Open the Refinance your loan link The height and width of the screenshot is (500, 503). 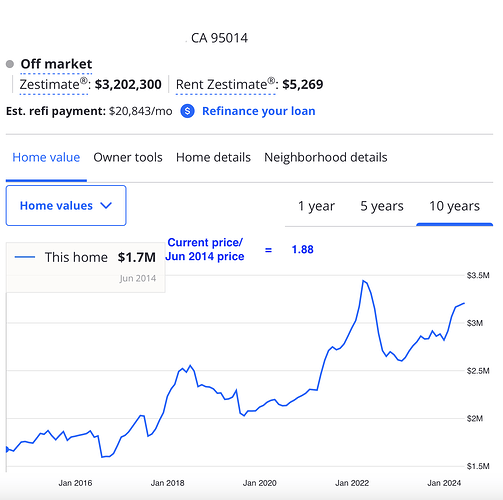[x=259, y=111]
